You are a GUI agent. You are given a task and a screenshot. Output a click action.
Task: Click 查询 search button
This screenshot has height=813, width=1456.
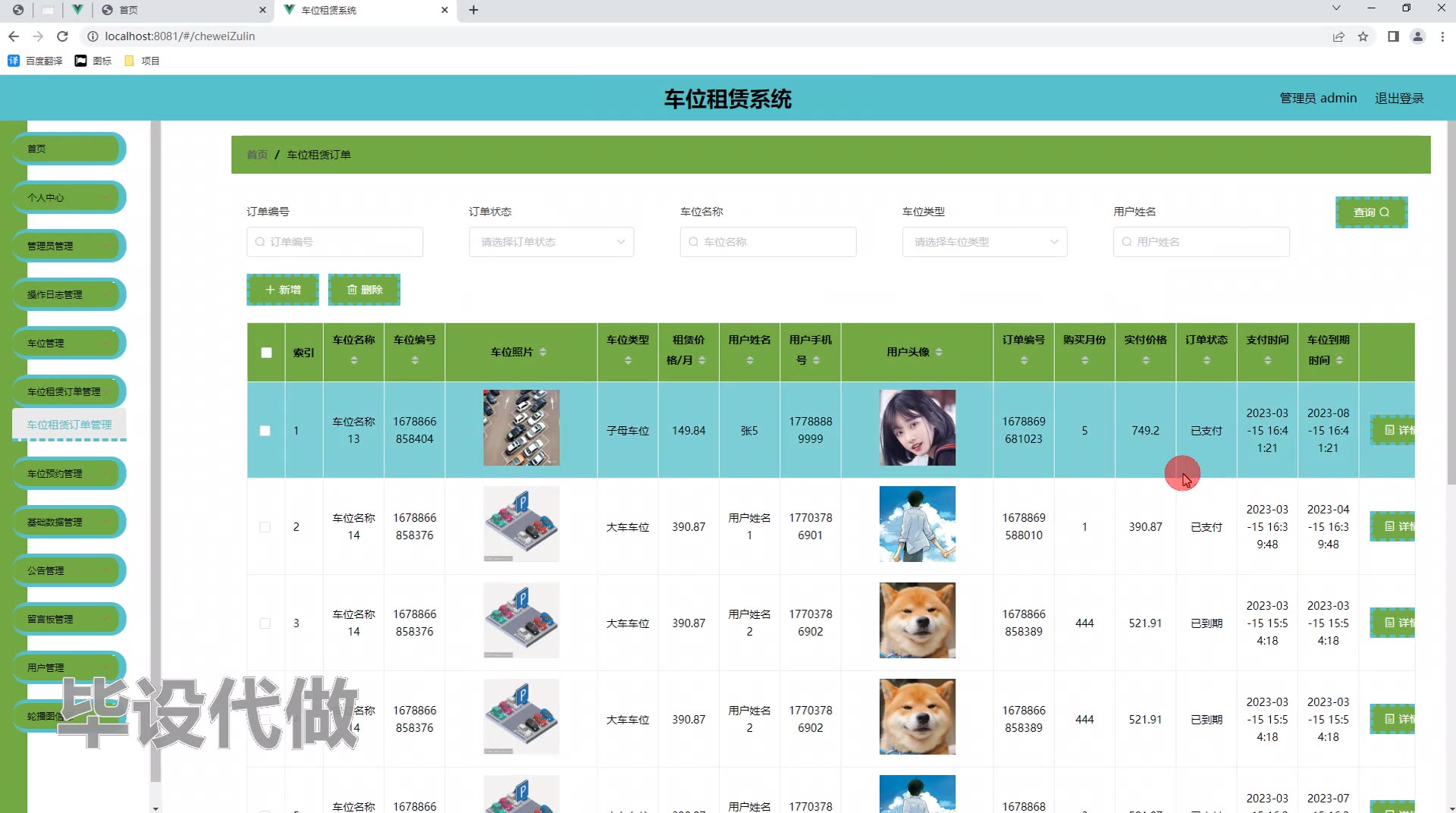tap(1371, 212)
